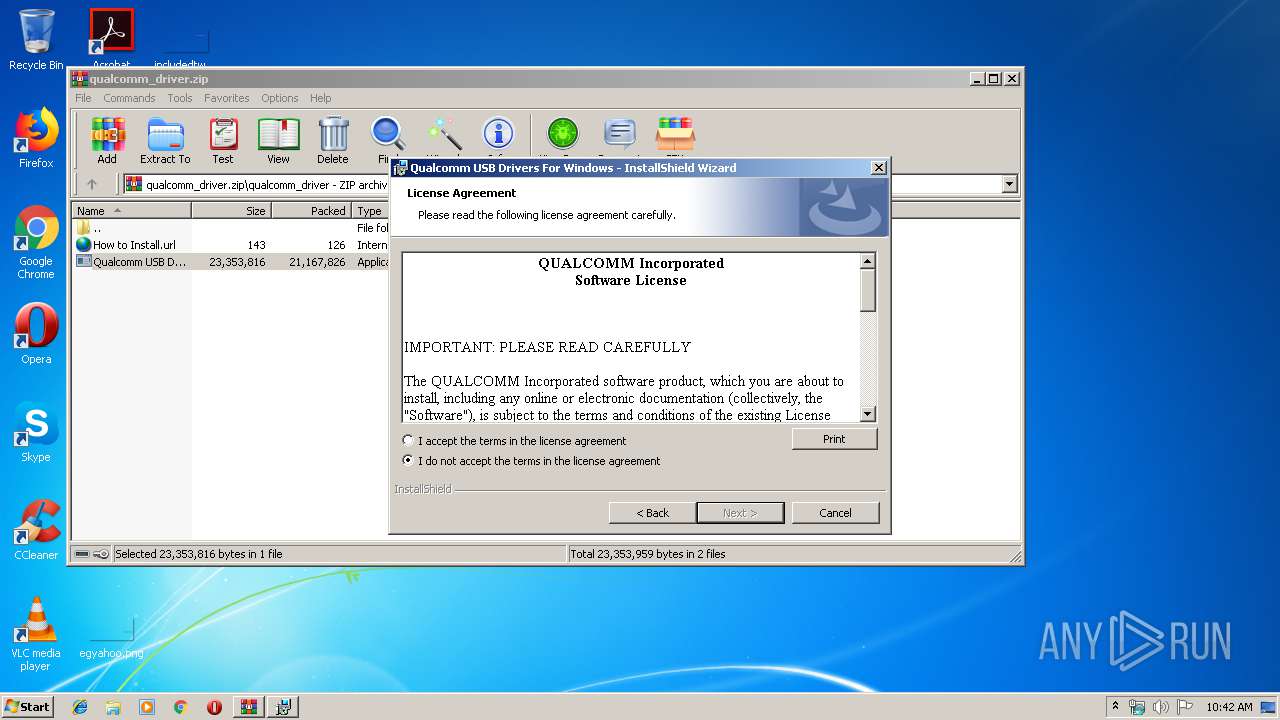Open the Tools menu
Screen dimensions: 1280x720
point(180,98)
